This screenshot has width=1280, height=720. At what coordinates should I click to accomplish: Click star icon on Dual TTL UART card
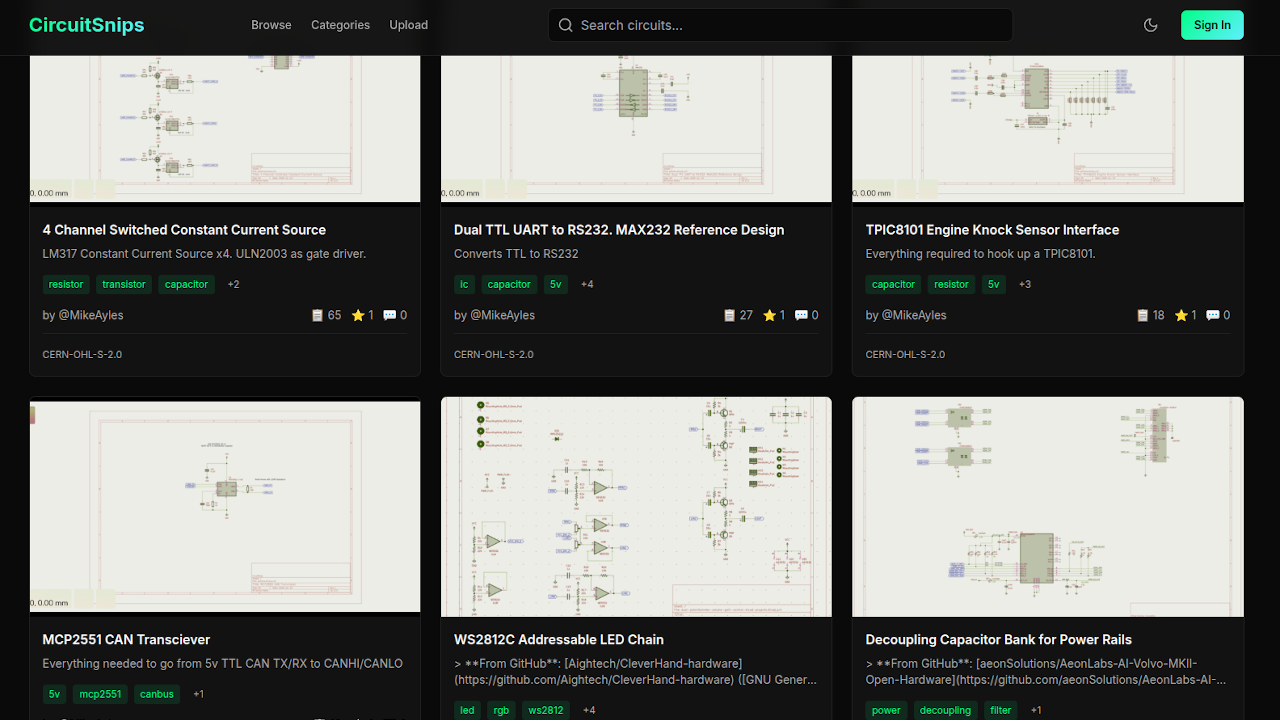point(769,315)
